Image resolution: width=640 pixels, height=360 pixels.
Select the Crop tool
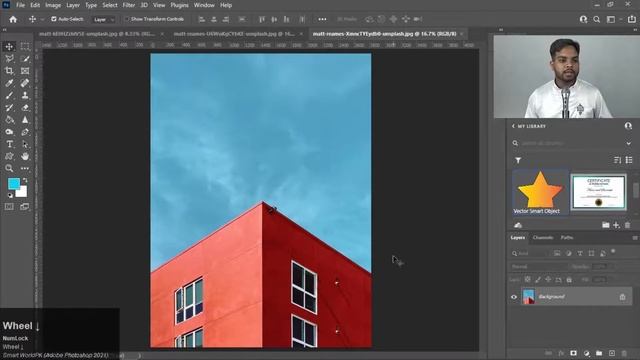point(9,71)
